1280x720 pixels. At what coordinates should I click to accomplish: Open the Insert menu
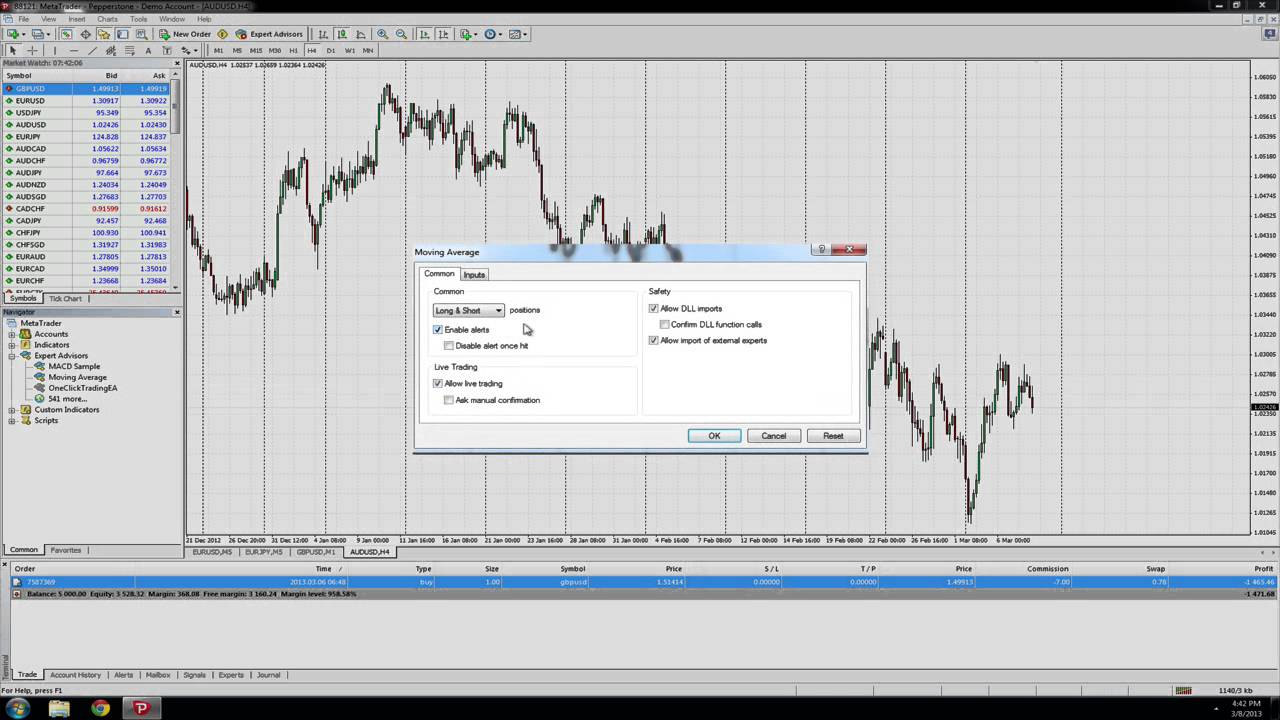pyautogui.click(x=76, y=19)
